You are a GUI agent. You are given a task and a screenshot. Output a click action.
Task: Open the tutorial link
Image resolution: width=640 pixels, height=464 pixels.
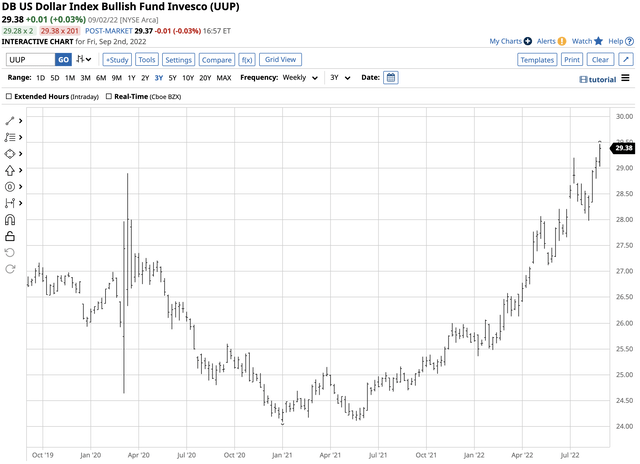point(598,80)
